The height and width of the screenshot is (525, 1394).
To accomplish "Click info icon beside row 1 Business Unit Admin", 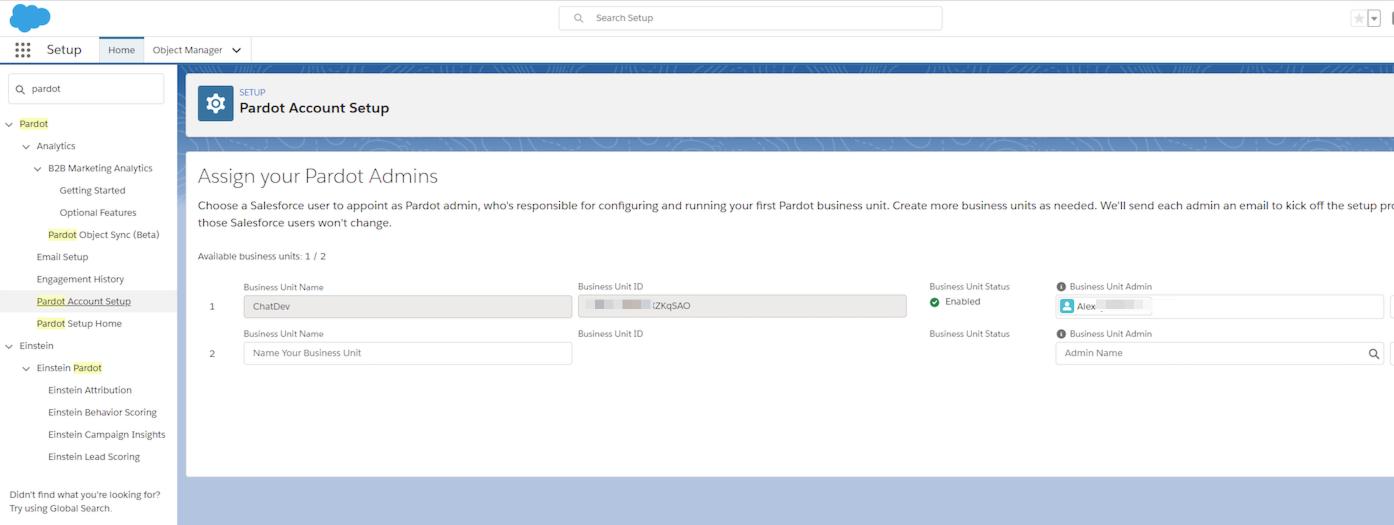I will pos(1061,287).
